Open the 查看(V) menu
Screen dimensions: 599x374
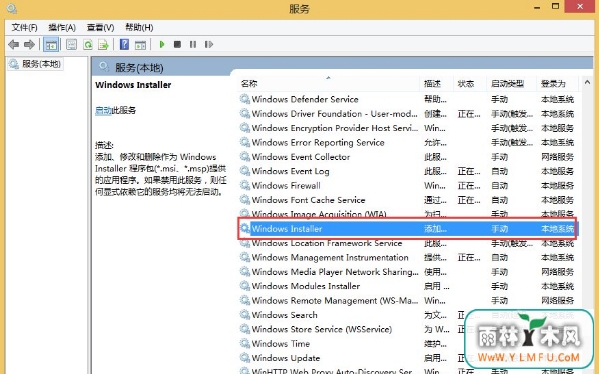(x=100, y=28)
